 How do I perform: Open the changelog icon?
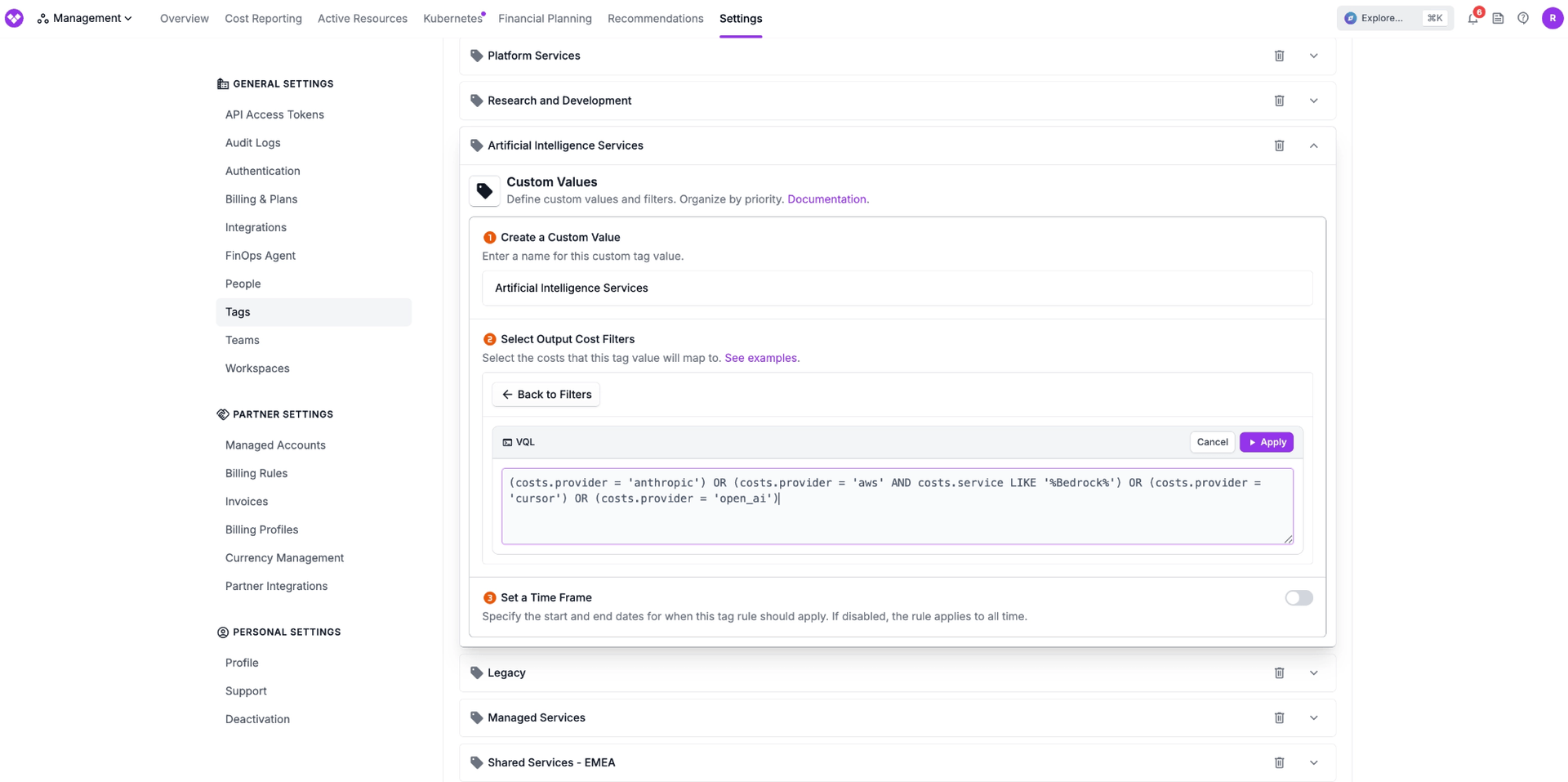coord(1498,18)
